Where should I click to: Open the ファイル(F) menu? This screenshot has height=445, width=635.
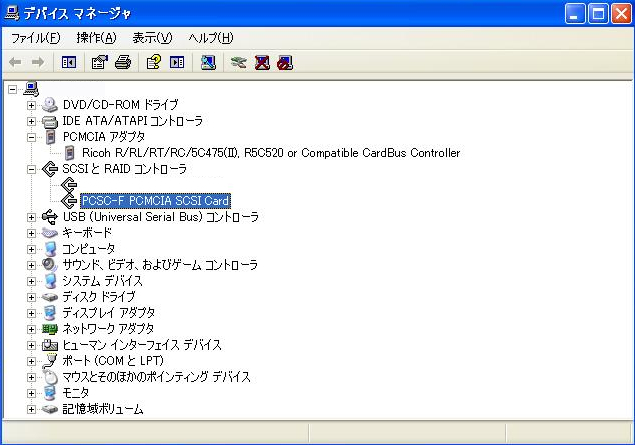tap(36, 38)
